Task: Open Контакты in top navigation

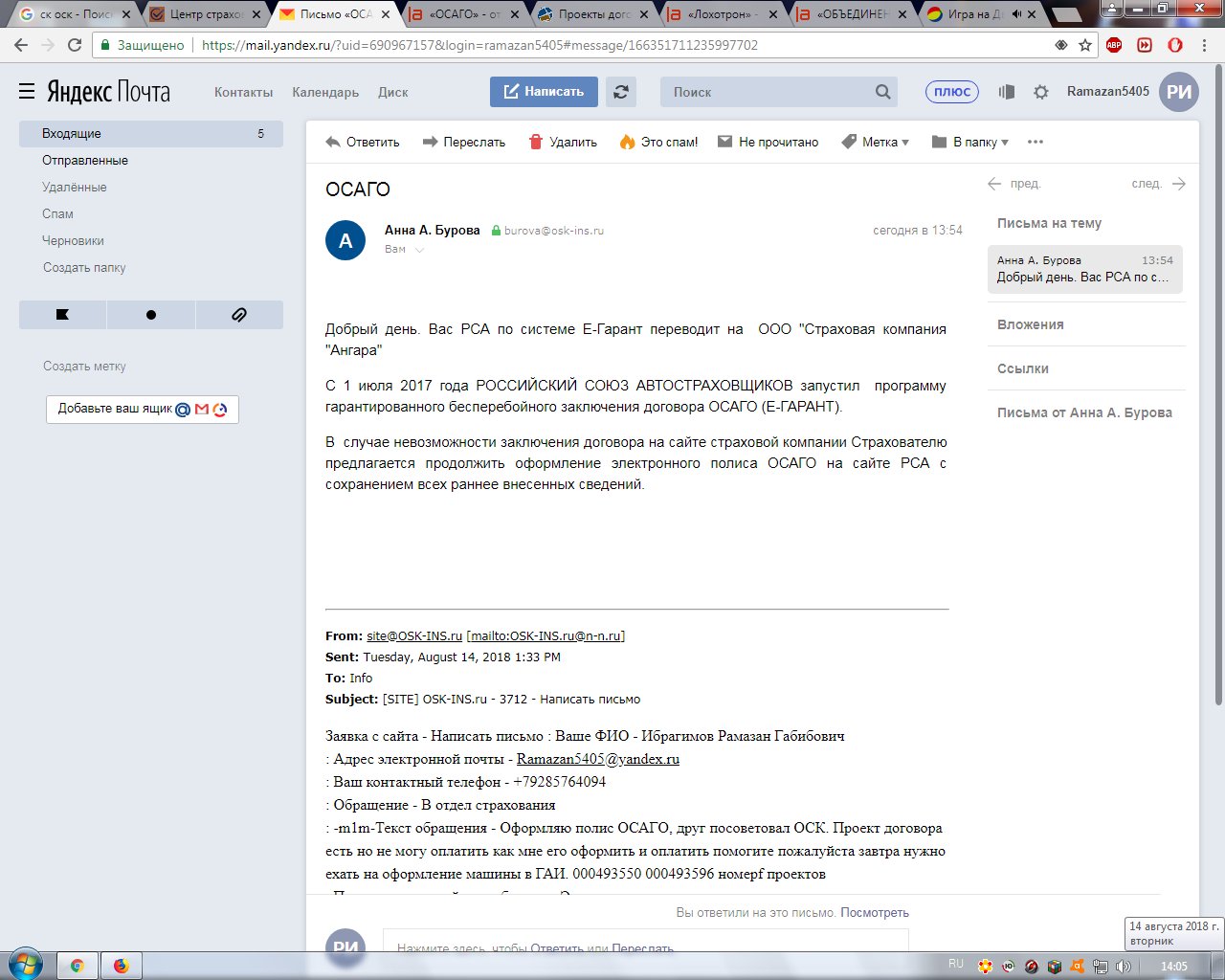Action: [x=243, y=92]
